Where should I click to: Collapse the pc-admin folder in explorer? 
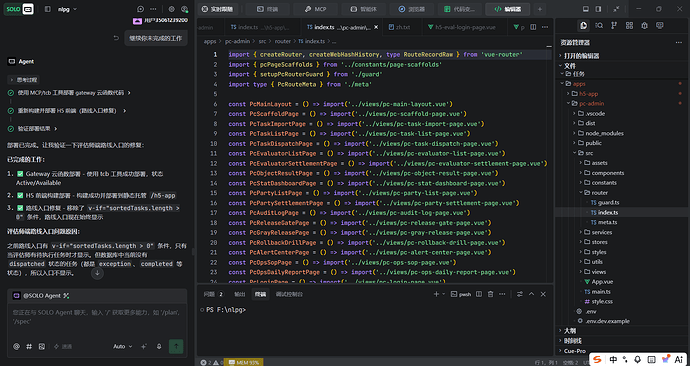[591, 103]
